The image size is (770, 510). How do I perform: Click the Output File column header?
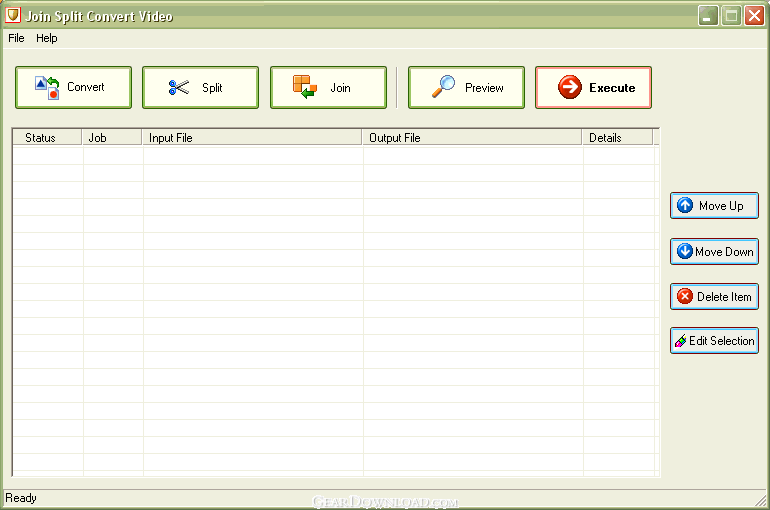click(x=472, y=137)
